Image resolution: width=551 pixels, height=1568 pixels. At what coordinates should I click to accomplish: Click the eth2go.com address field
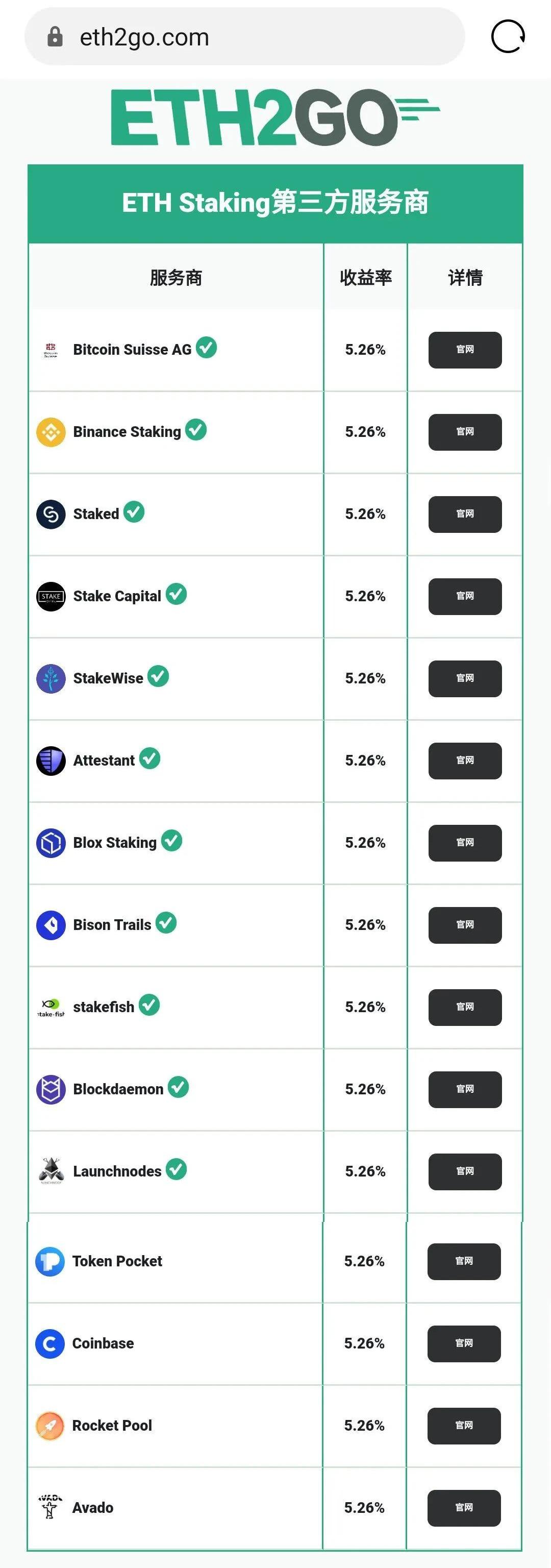[243, 37]
